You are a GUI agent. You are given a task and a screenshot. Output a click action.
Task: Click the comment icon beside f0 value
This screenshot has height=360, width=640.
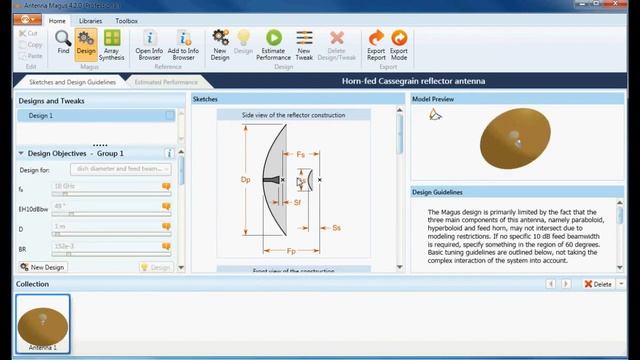pos(166,187)
